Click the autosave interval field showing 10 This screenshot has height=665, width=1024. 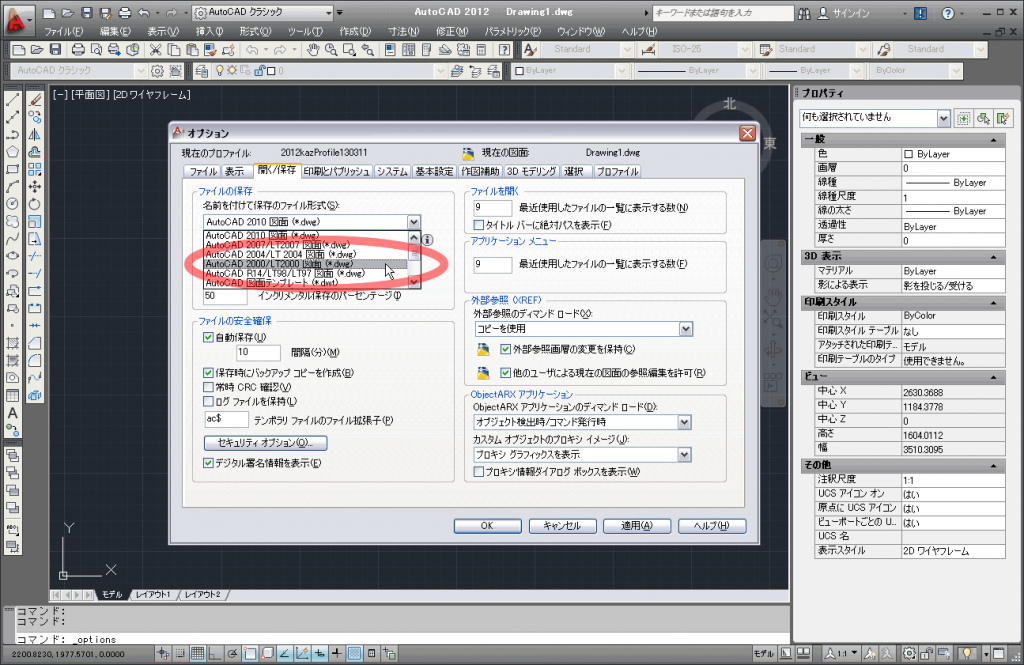[x=258, y=352]
